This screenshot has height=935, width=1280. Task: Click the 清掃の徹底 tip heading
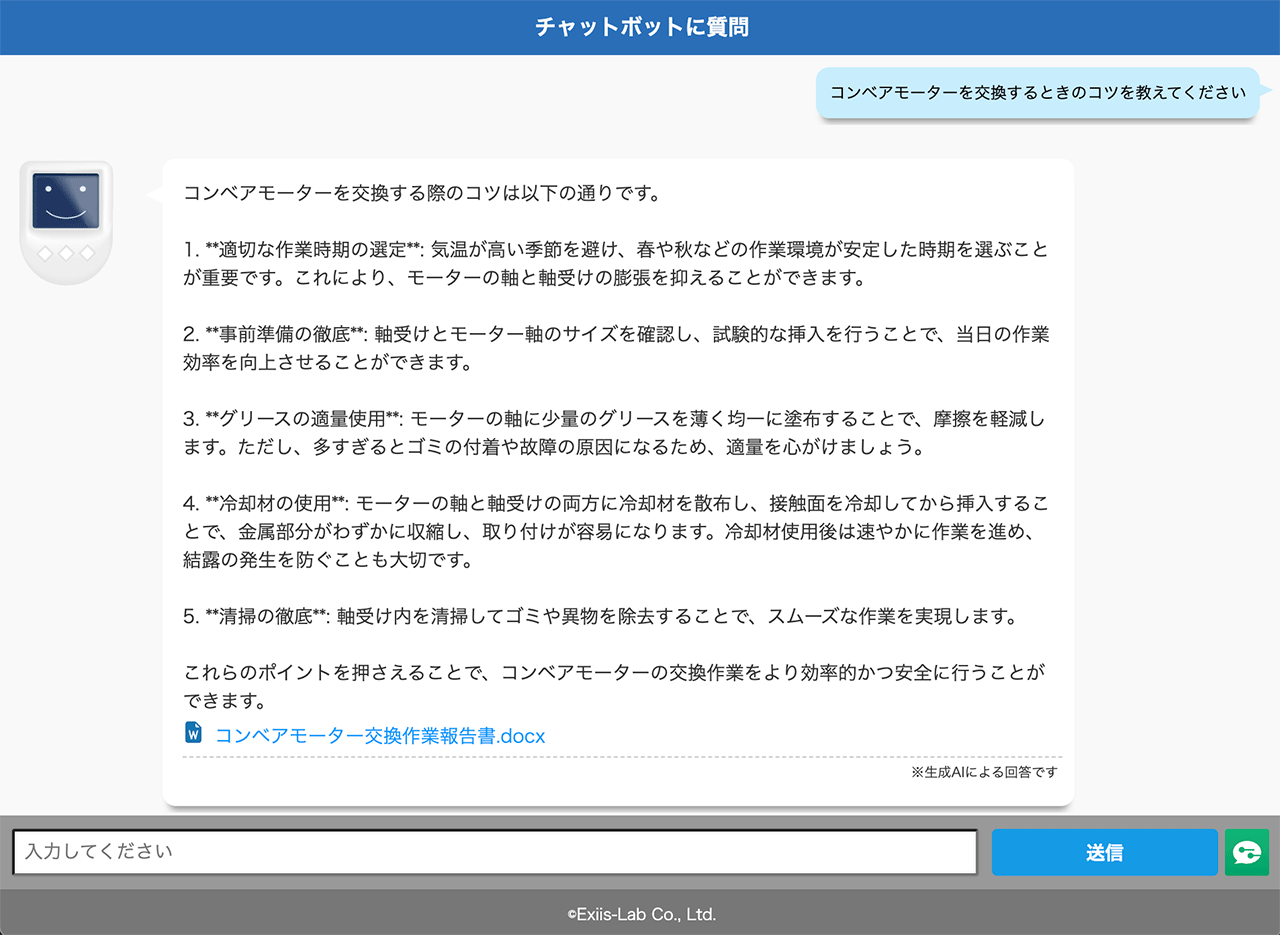click(x=260, y=616)
